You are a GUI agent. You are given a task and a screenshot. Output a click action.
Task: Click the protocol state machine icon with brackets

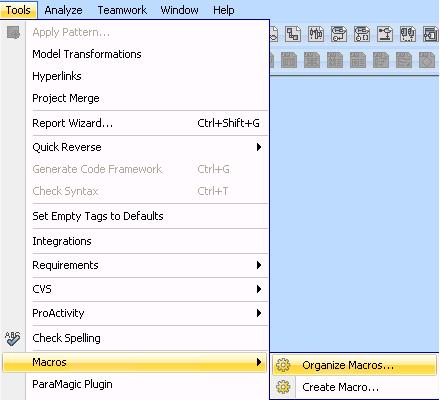pyautogui.click(x=362, y=34)
